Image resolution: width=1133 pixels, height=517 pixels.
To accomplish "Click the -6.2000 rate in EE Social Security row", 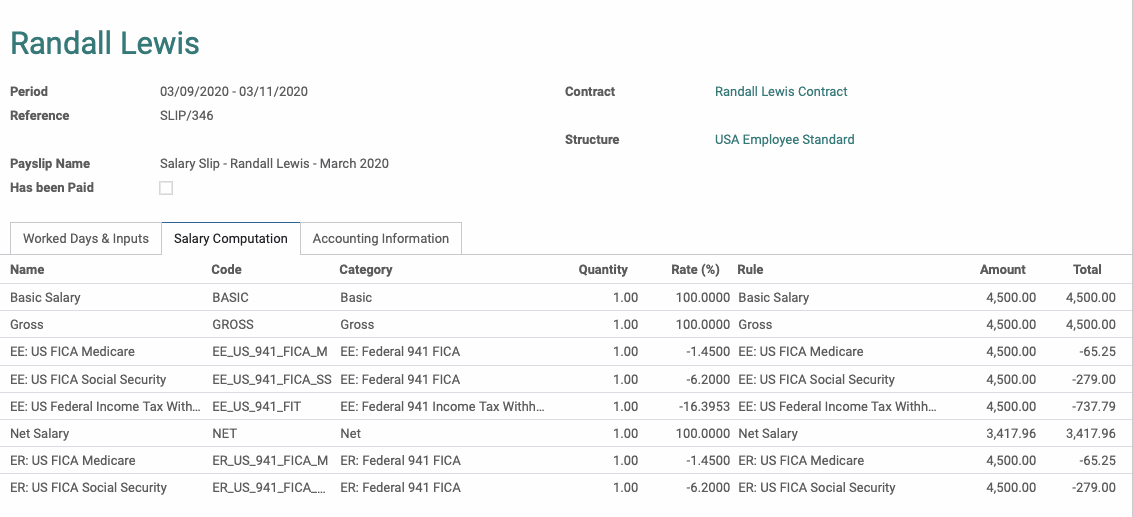I will [707, 380].
